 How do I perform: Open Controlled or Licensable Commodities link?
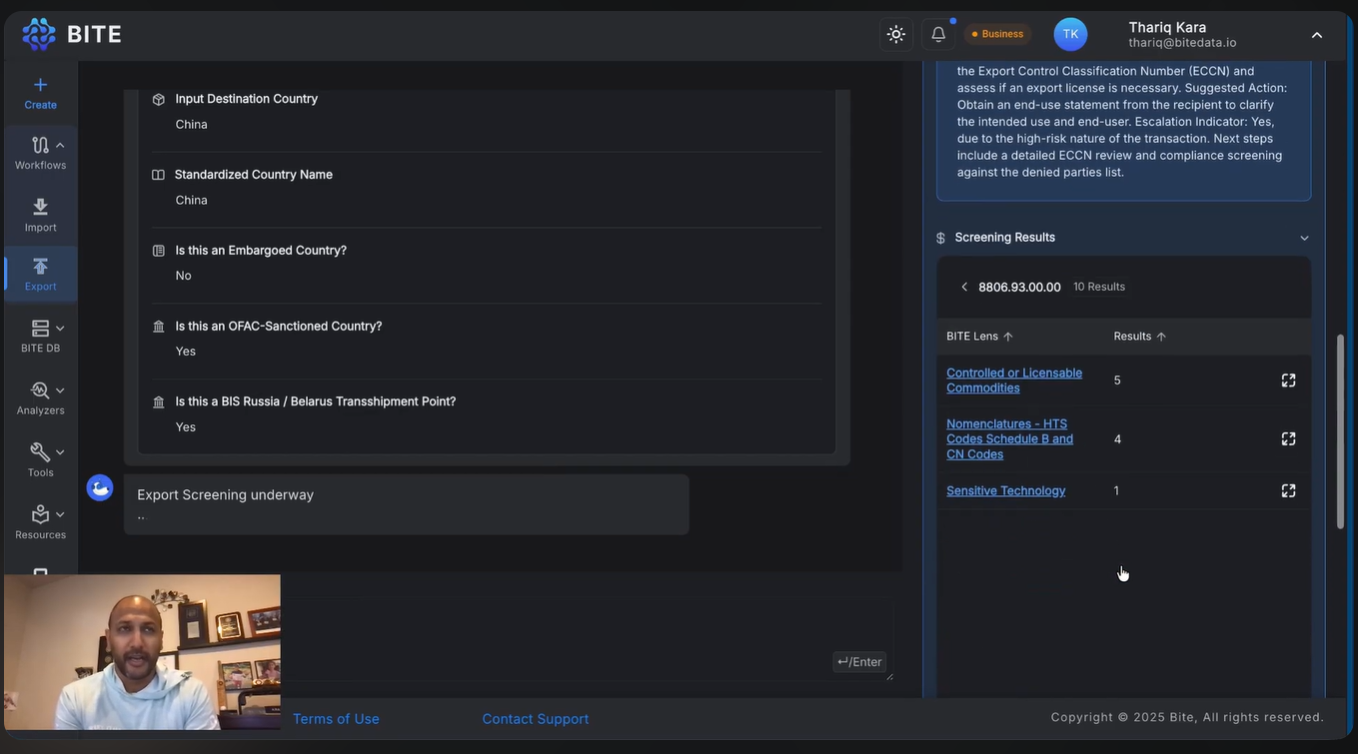(1014, 380)
